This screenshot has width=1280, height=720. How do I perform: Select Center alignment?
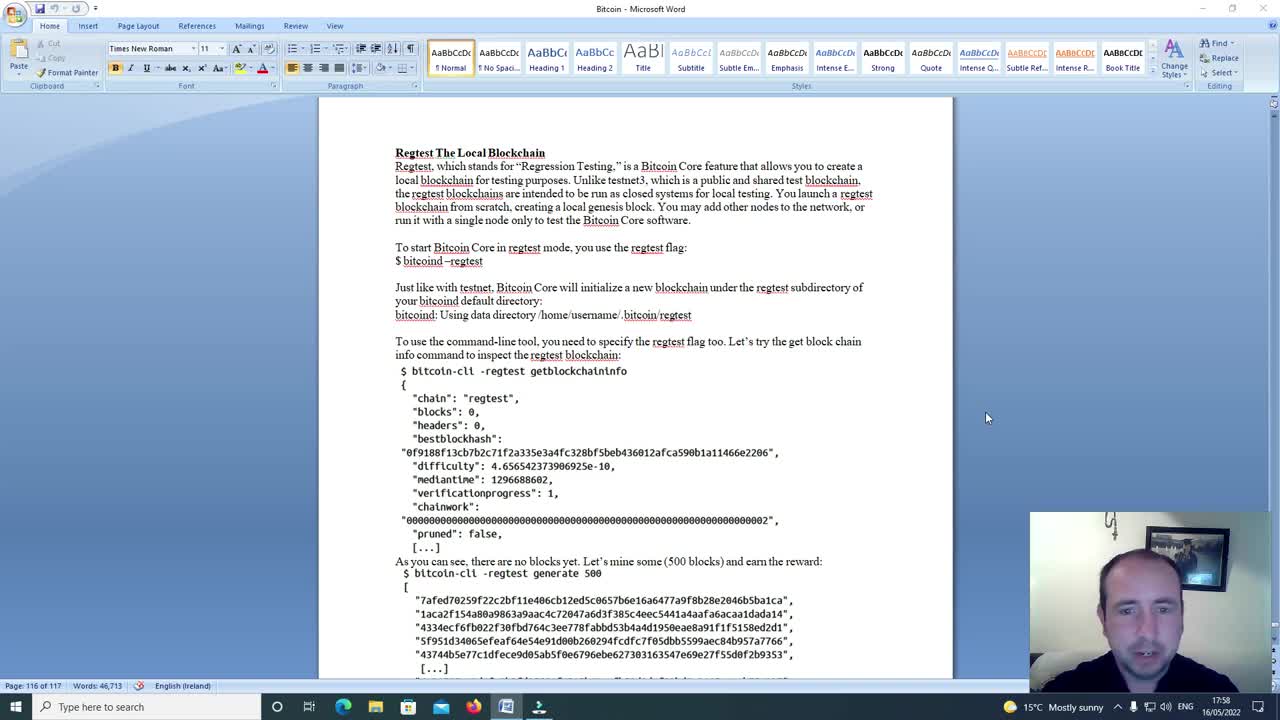(x=307, y=68)
